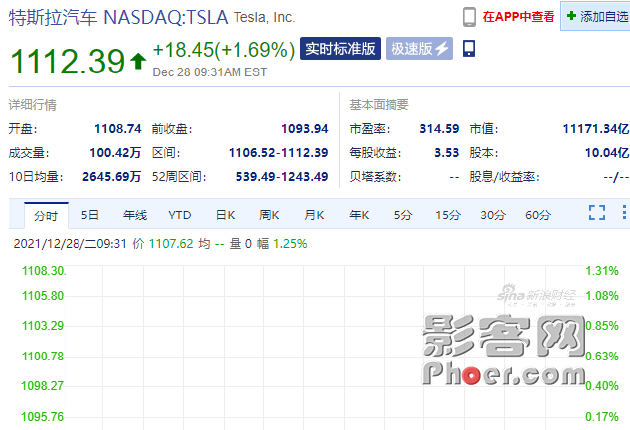Viewport: 630px width, 430px height.
Task: Click the 市盈率 value 314.59
Action: (x=439, y=129)
